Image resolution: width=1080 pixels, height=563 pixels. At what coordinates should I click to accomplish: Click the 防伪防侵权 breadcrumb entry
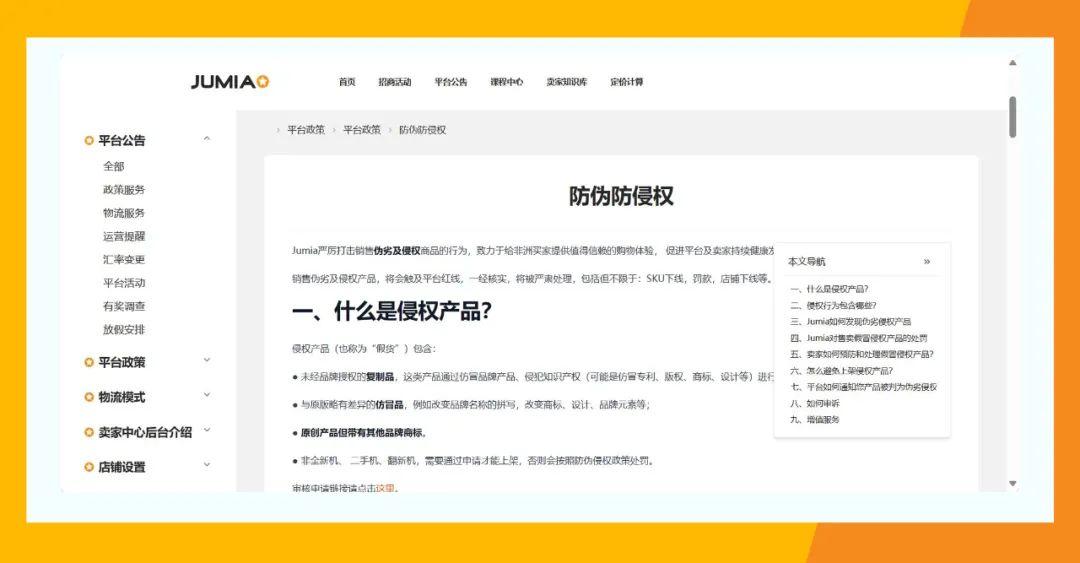(x=422, y=130)
